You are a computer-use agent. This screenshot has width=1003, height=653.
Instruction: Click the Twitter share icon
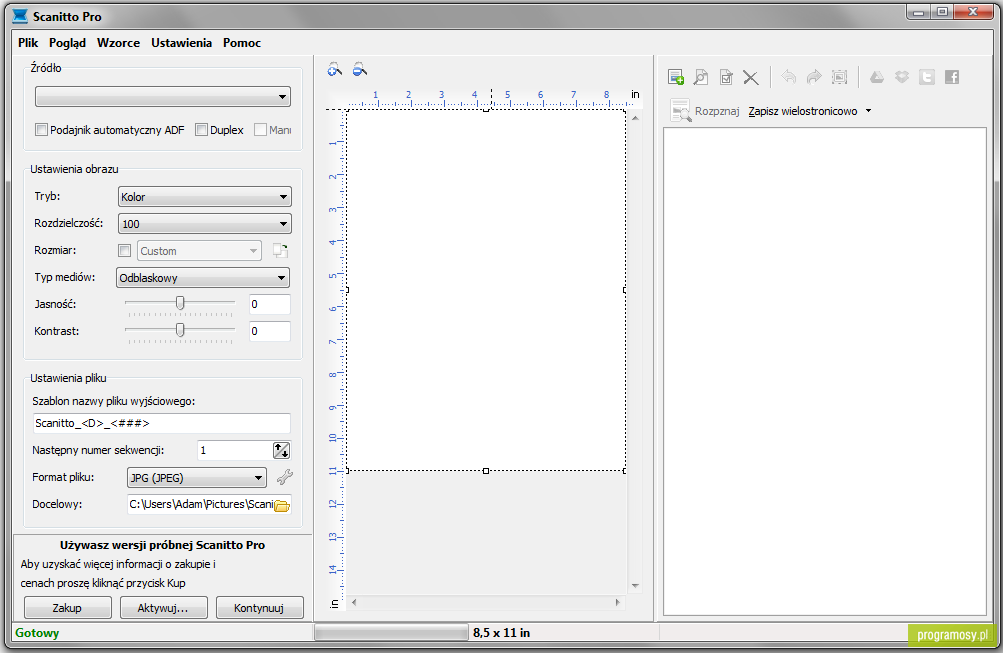[x=927, y=77]
